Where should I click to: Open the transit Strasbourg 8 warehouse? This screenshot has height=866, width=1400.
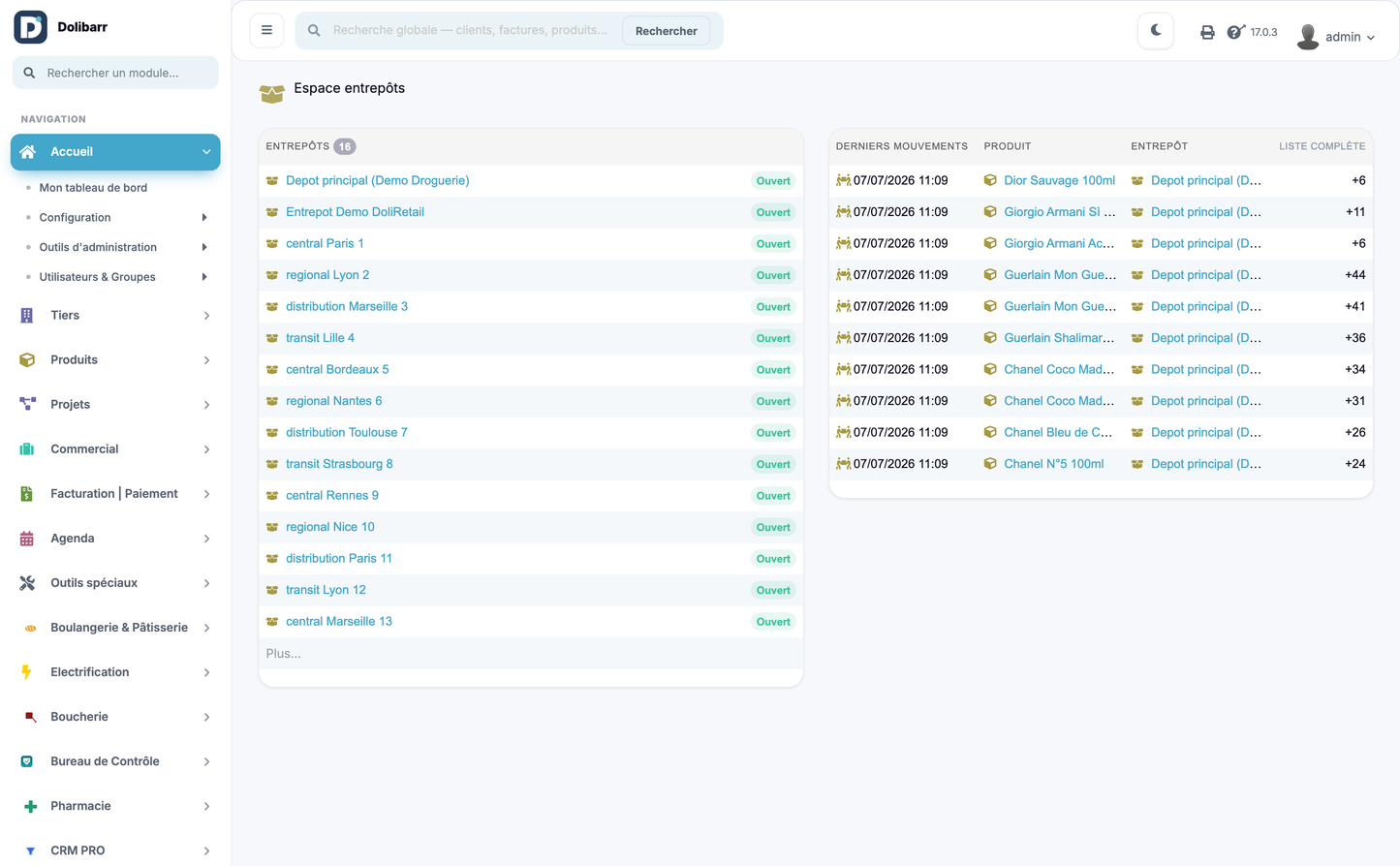coord(339,464)
